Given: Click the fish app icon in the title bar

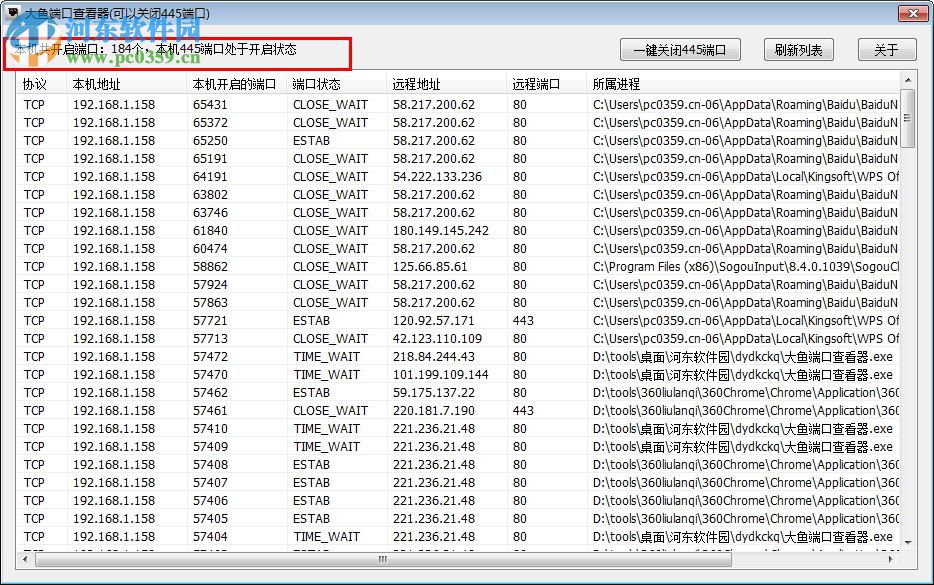Looking at the screenshot, I should (11, 12).
